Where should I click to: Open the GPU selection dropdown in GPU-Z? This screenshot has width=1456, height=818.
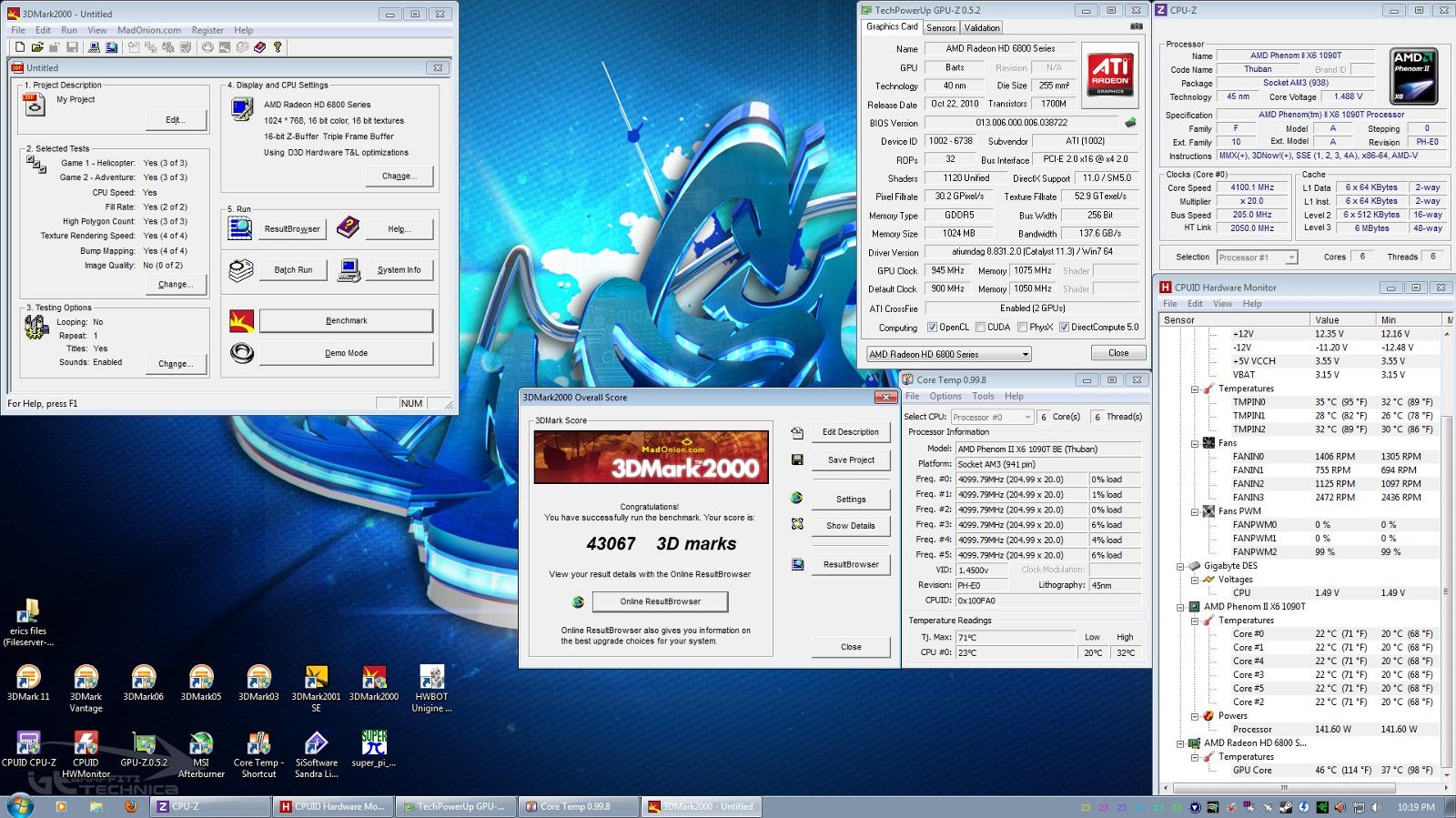[x=949, y=354]
